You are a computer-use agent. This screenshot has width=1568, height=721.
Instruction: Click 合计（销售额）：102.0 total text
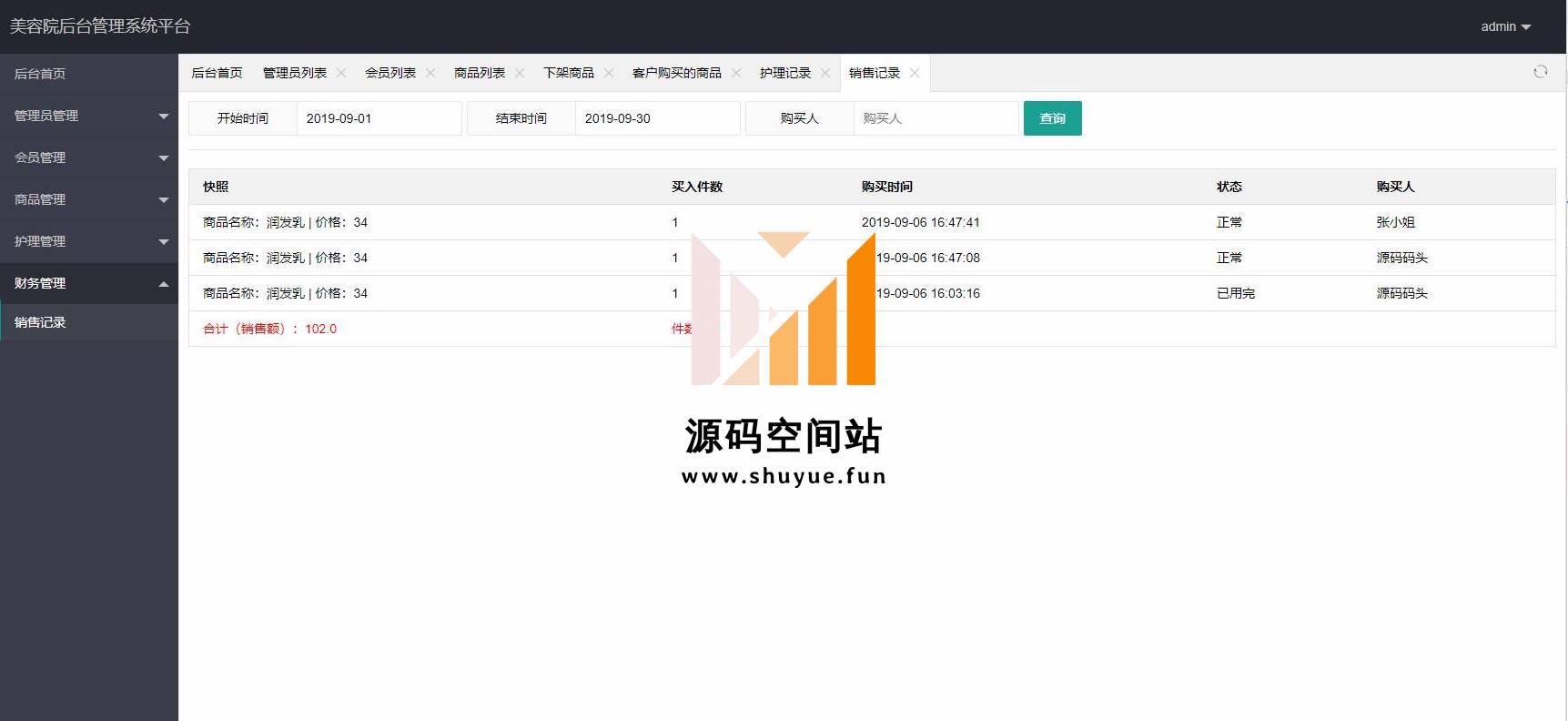pyautogui.click(x=269, y=329)
